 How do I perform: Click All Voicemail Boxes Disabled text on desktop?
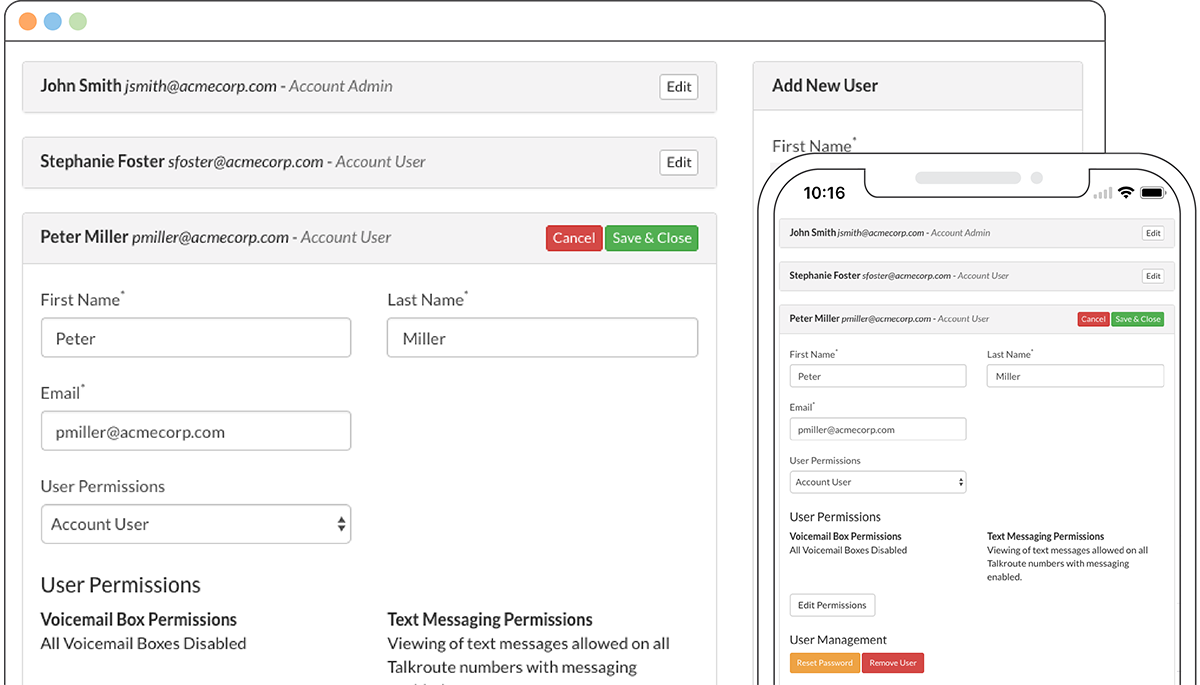coord(143,643)
